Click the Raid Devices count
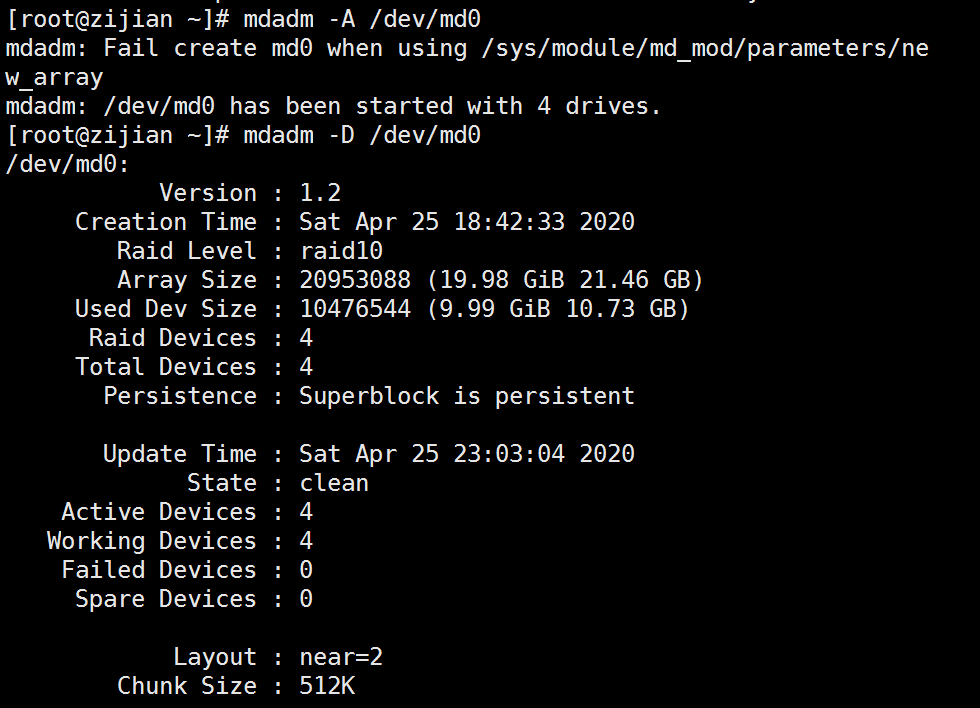The width and height of the screenshot is (980, 708). point(306,338)
